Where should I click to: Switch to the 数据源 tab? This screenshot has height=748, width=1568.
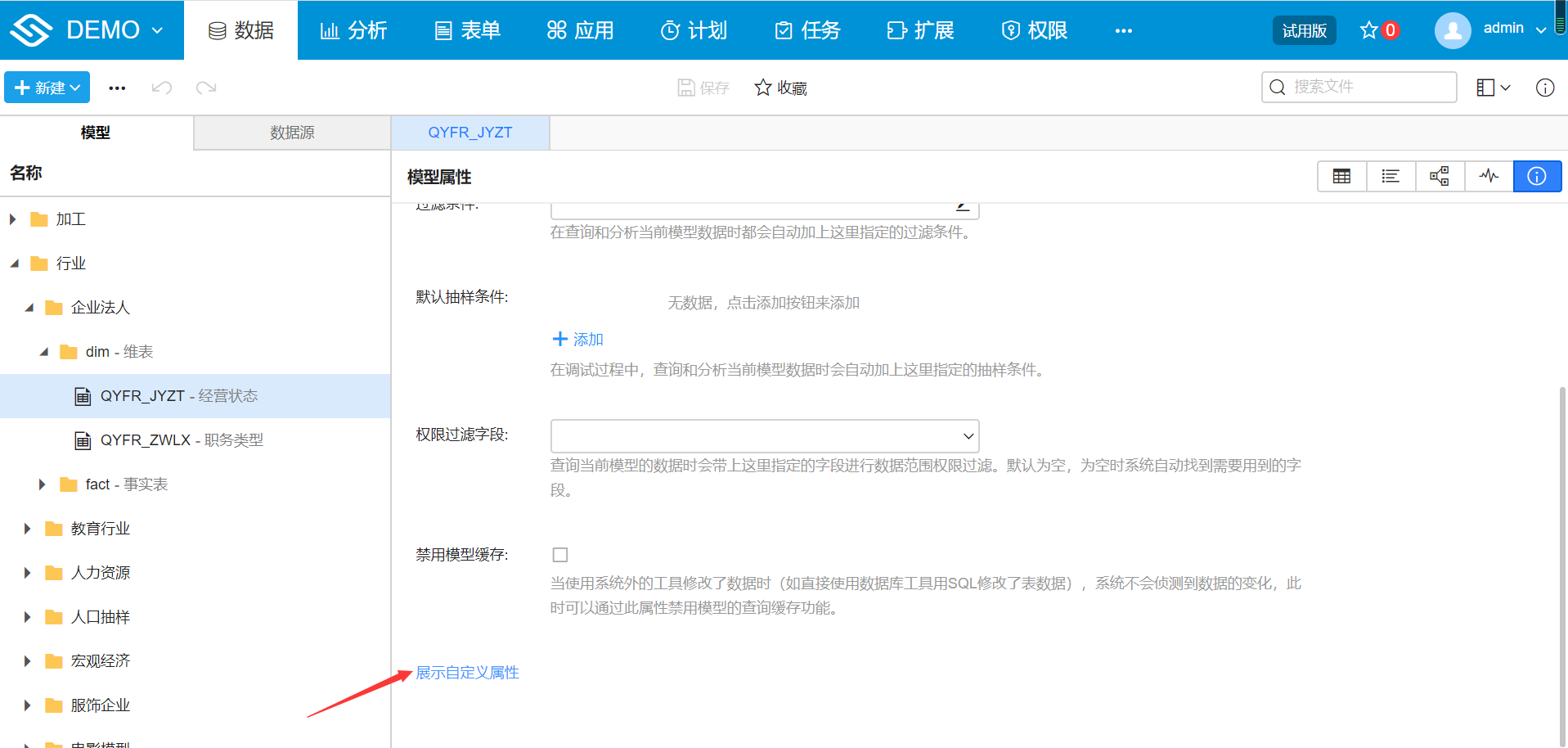(x=291, y=133)
